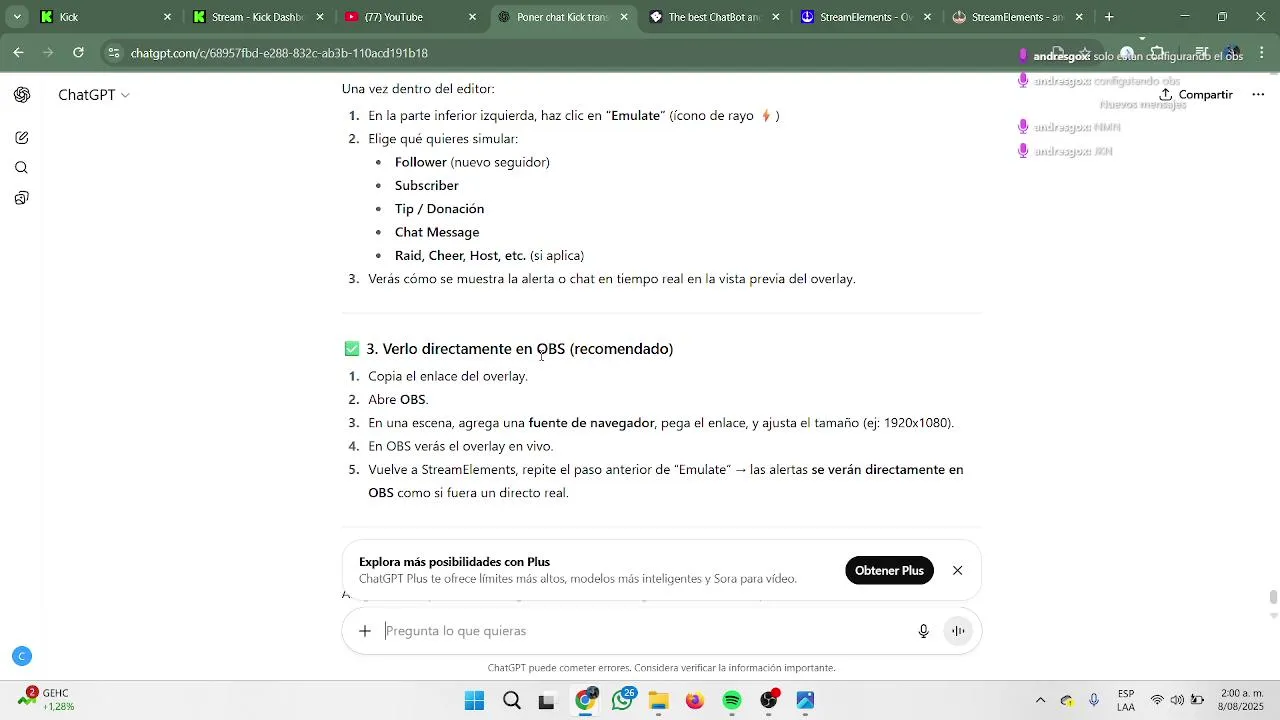The height and width of the screenshot is (720, 1280).
Task: Open the GEHC stock widget
Action: point(46,700)
